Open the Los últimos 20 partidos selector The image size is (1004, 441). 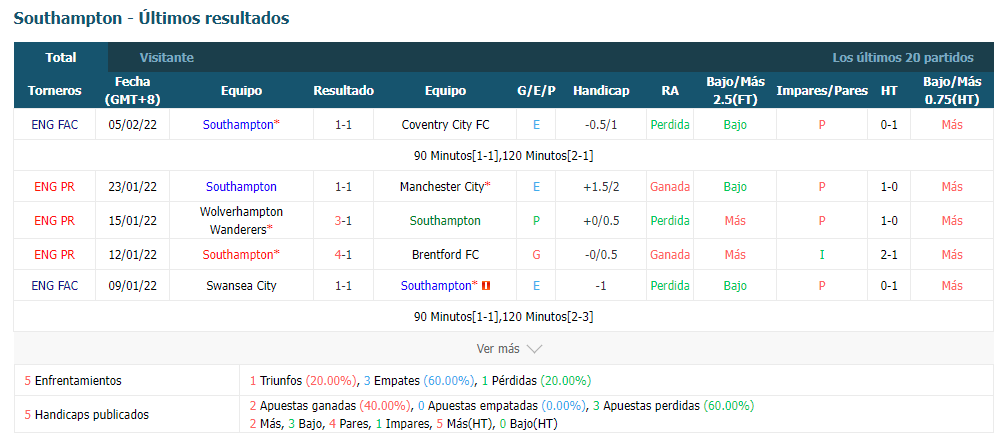point(903,58)
